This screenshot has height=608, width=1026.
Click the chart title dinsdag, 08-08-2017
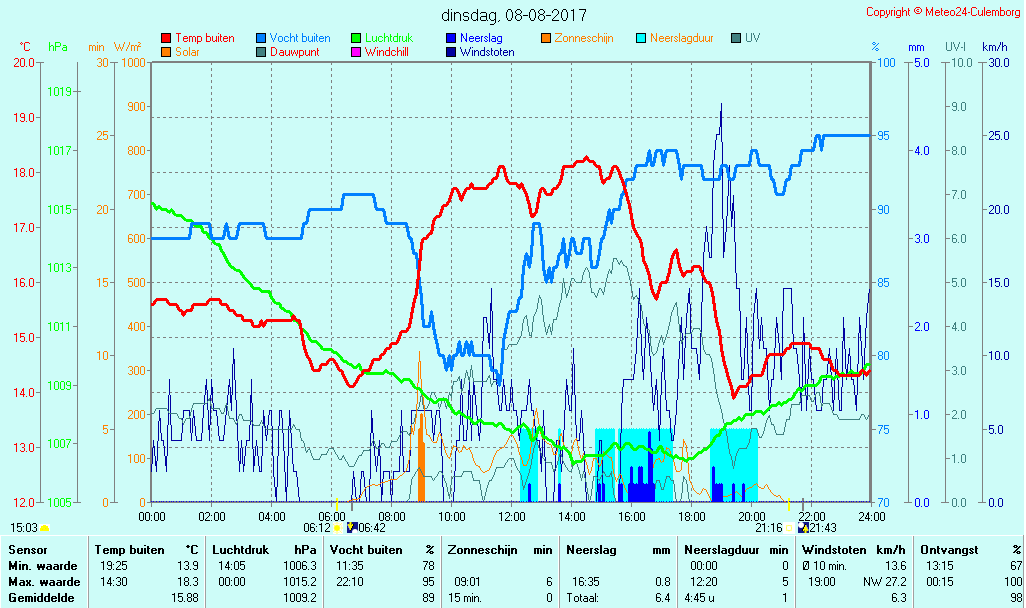514,15
